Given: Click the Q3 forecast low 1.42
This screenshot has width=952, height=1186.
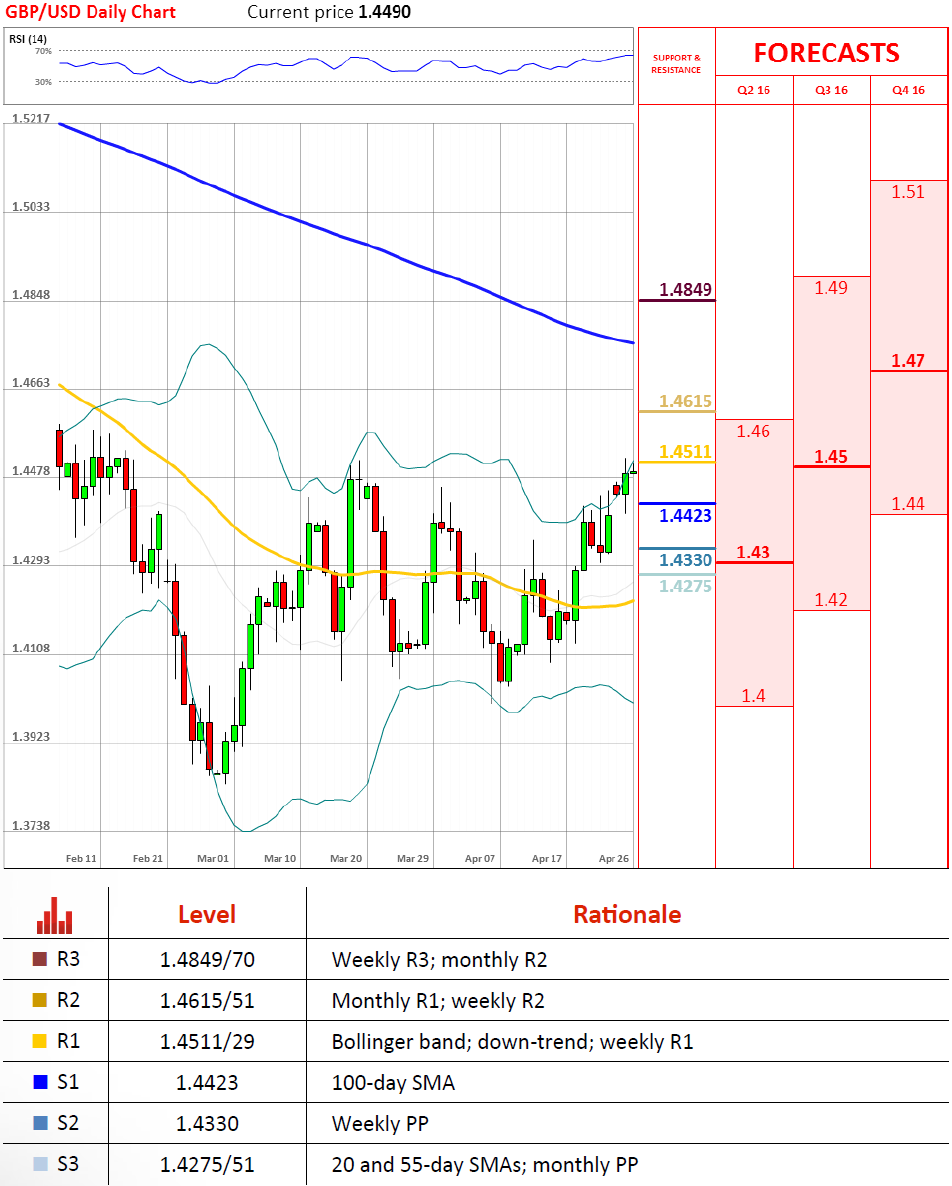Looking at the screenshot, I should tap(830, 600).
